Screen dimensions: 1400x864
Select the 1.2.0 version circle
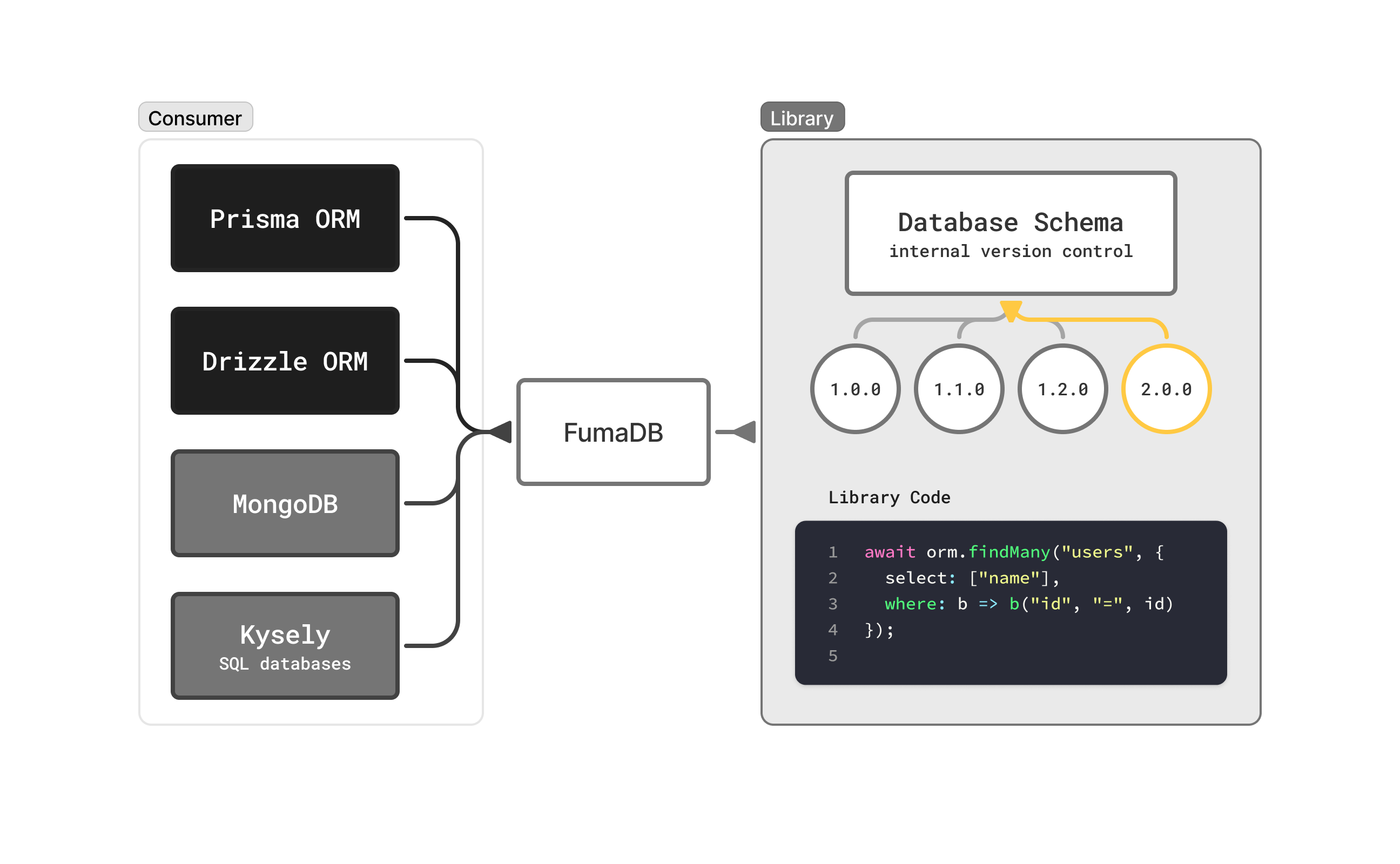point(1063,389)
